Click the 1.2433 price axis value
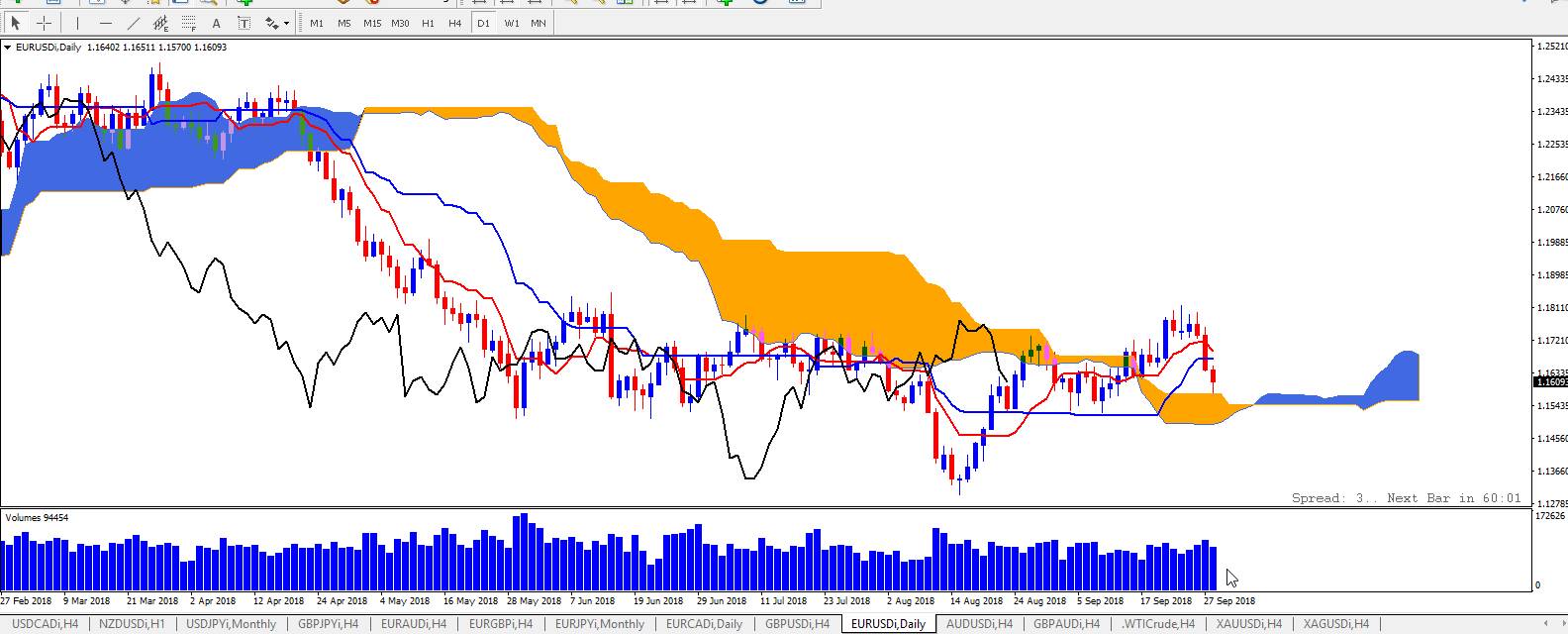 click(1553, 78)
